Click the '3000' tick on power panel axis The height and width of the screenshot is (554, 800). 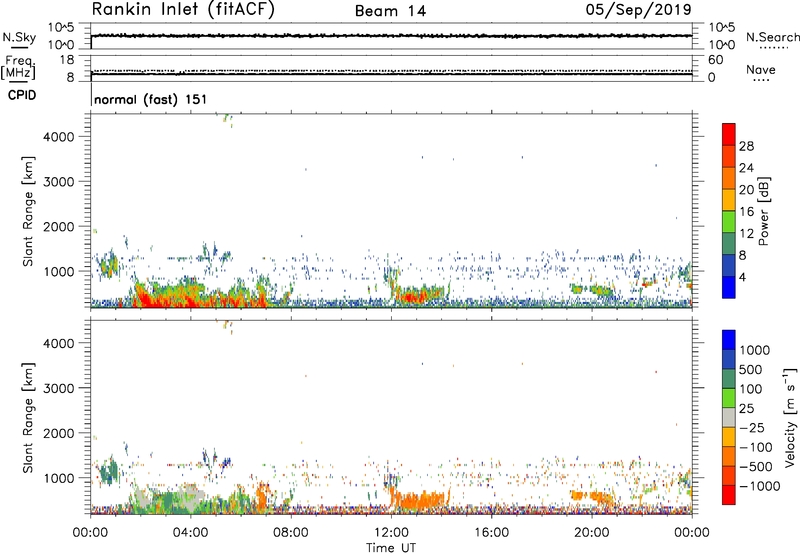point(59,182)
